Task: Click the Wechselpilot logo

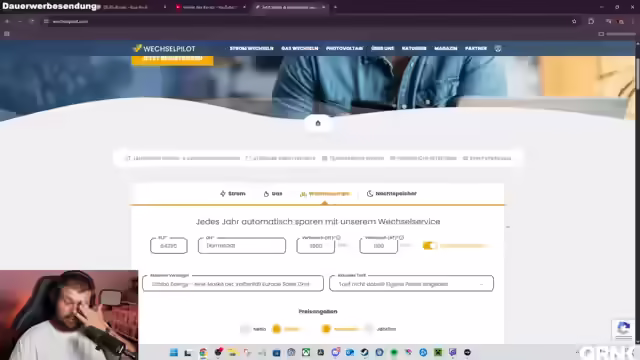Action: 164,49
